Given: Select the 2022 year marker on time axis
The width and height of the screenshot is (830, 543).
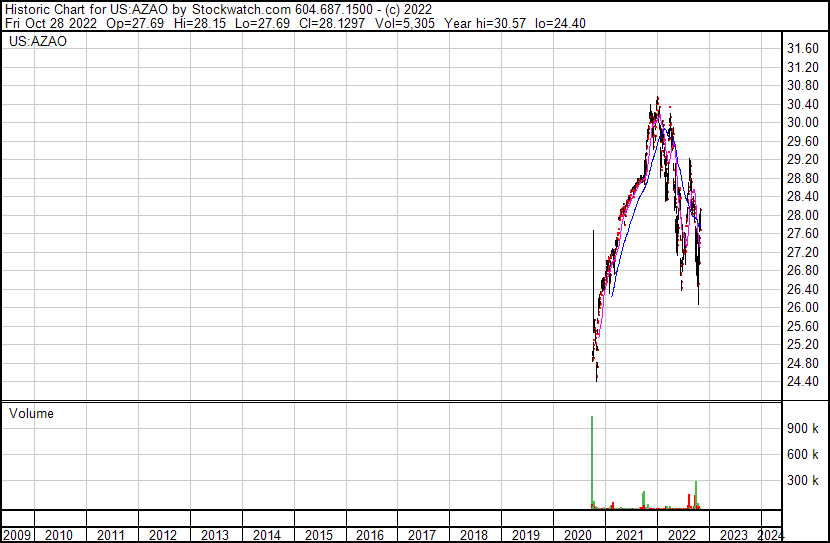Looking at the screenshot, I should (x=680, y=535).
